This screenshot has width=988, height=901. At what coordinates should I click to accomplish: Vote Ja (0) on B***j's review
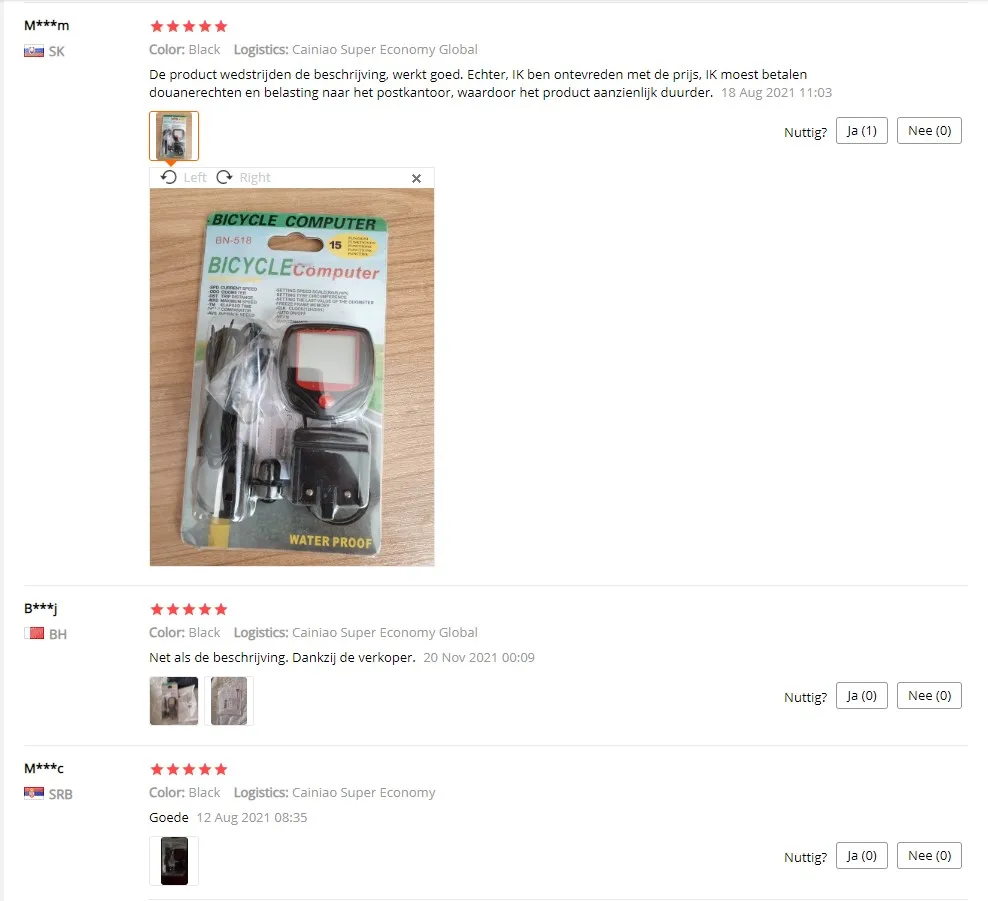[861, 696]
